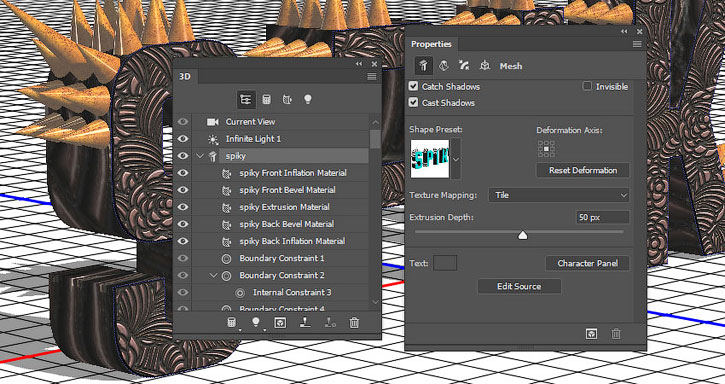Enable the Invisible checkbox

(587, 86)
